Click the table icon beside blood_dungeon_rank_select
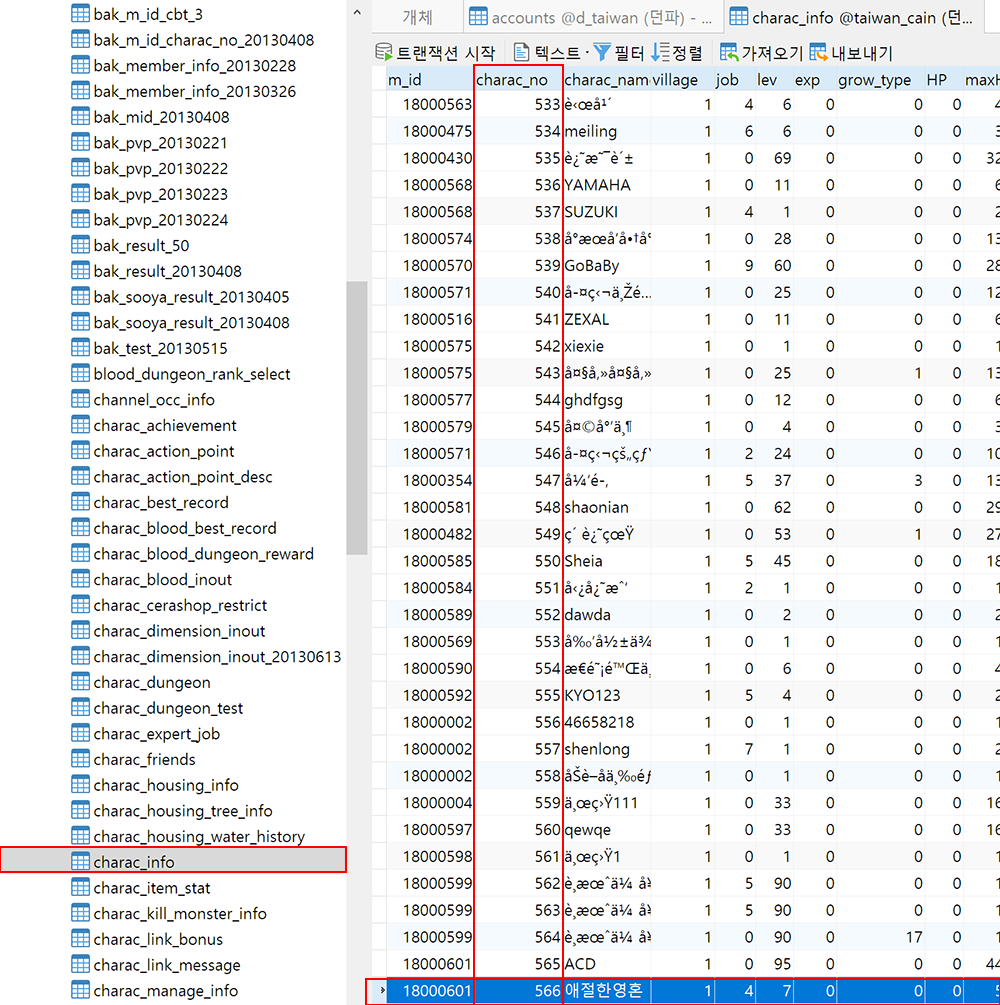This screenshot has width=1000, height=1005. coord(80,374)
